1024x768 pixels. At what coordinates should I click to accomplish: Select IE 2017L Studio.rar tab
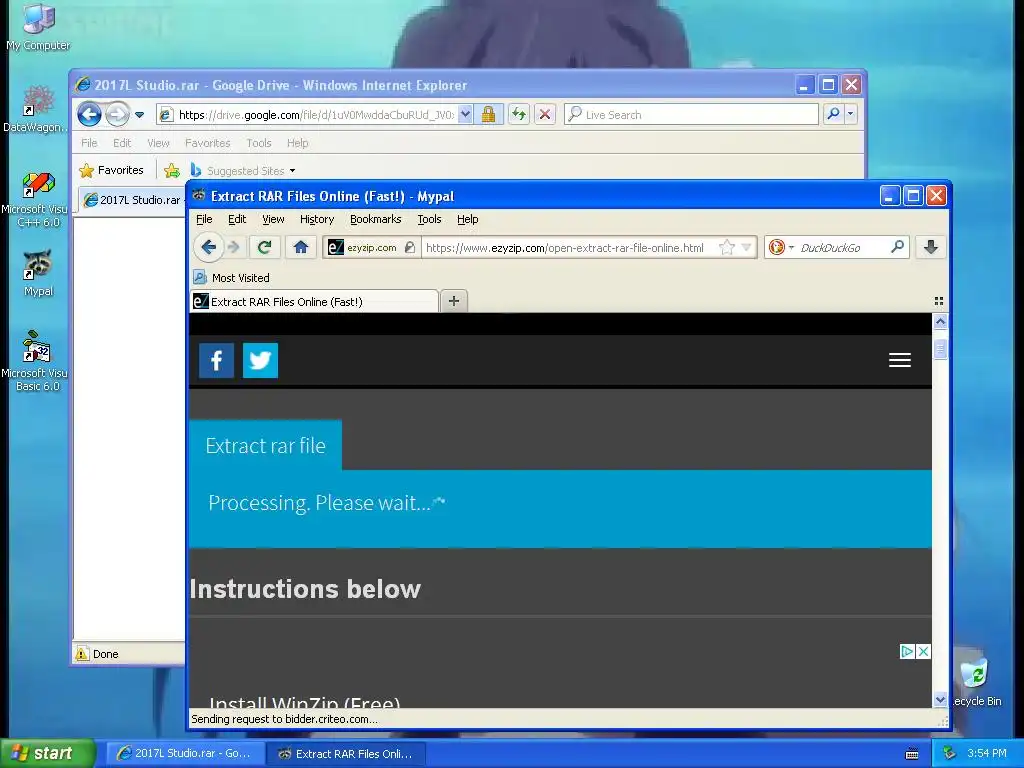(x=133, y=200)
